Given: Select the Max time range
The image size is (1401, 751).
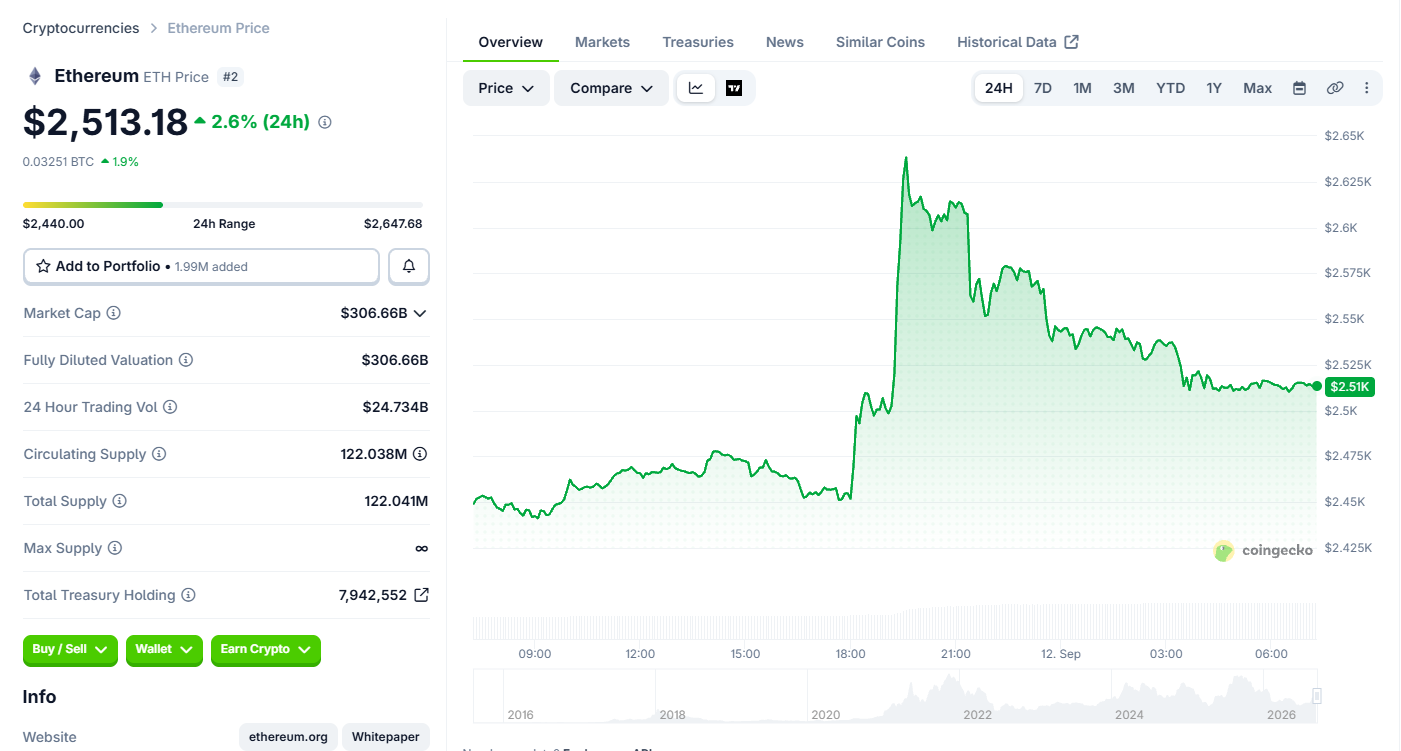Looking at the screenshot, I should click(x=1258, y=88).
